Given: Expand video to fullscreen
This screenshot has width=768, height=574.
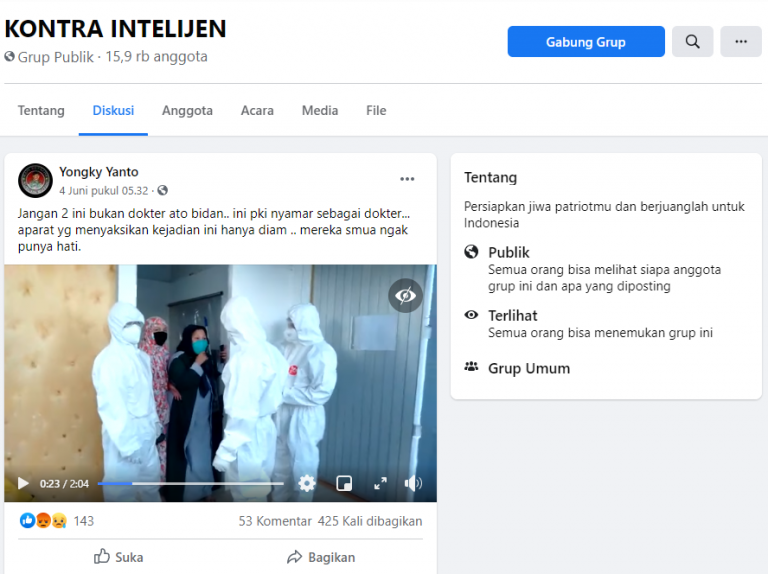Looking at the screenshot, I should 380,483.
